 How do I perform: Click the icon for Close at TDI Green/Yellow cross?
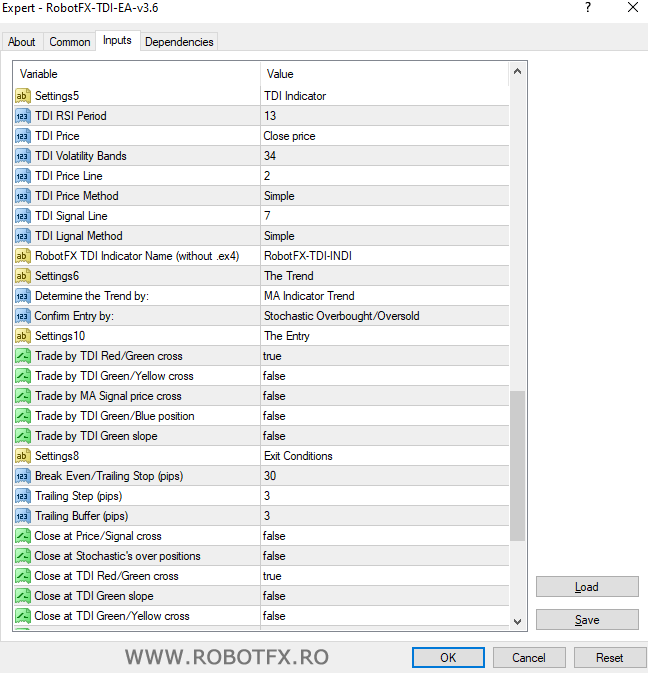tap(23, 617)
